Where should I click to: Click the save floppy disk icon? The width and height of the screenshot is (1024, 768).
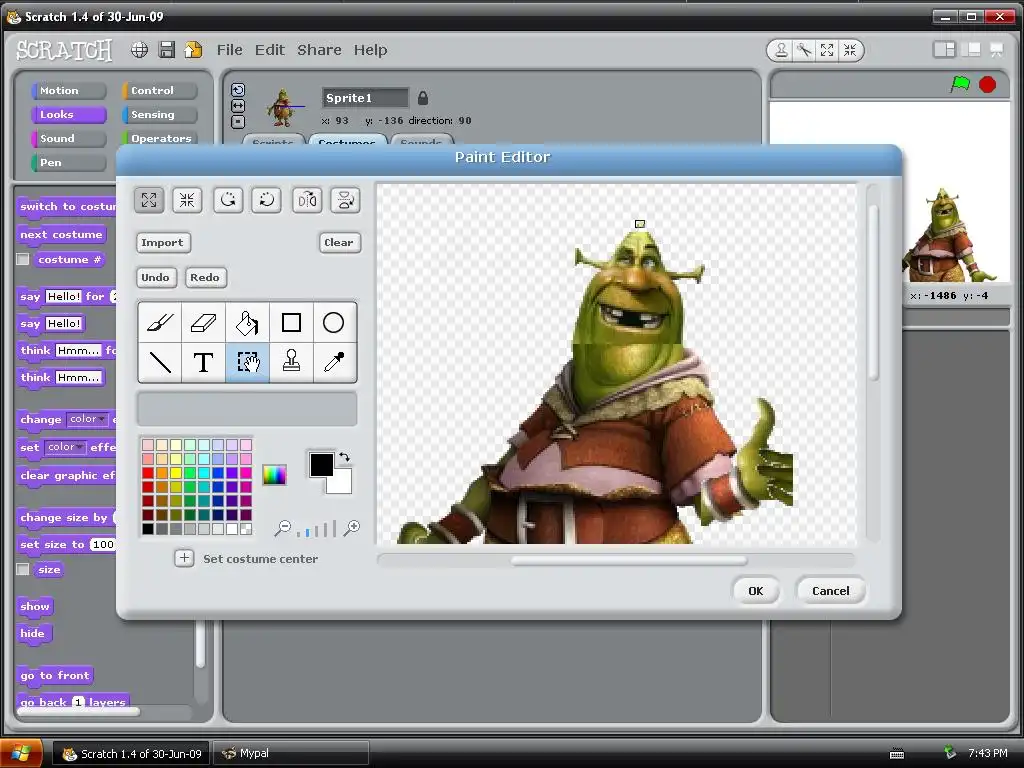tap(167, 50)
